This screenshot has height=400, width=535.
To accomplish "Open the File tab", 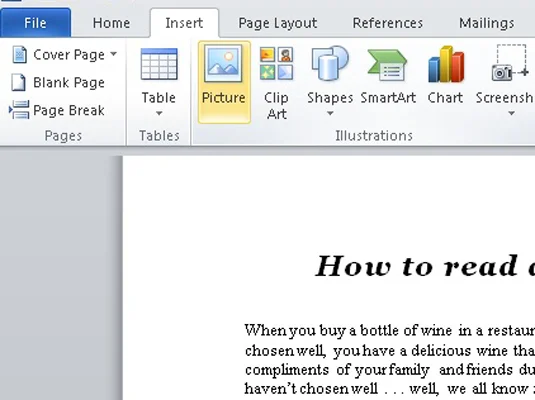I will (35, 23).
